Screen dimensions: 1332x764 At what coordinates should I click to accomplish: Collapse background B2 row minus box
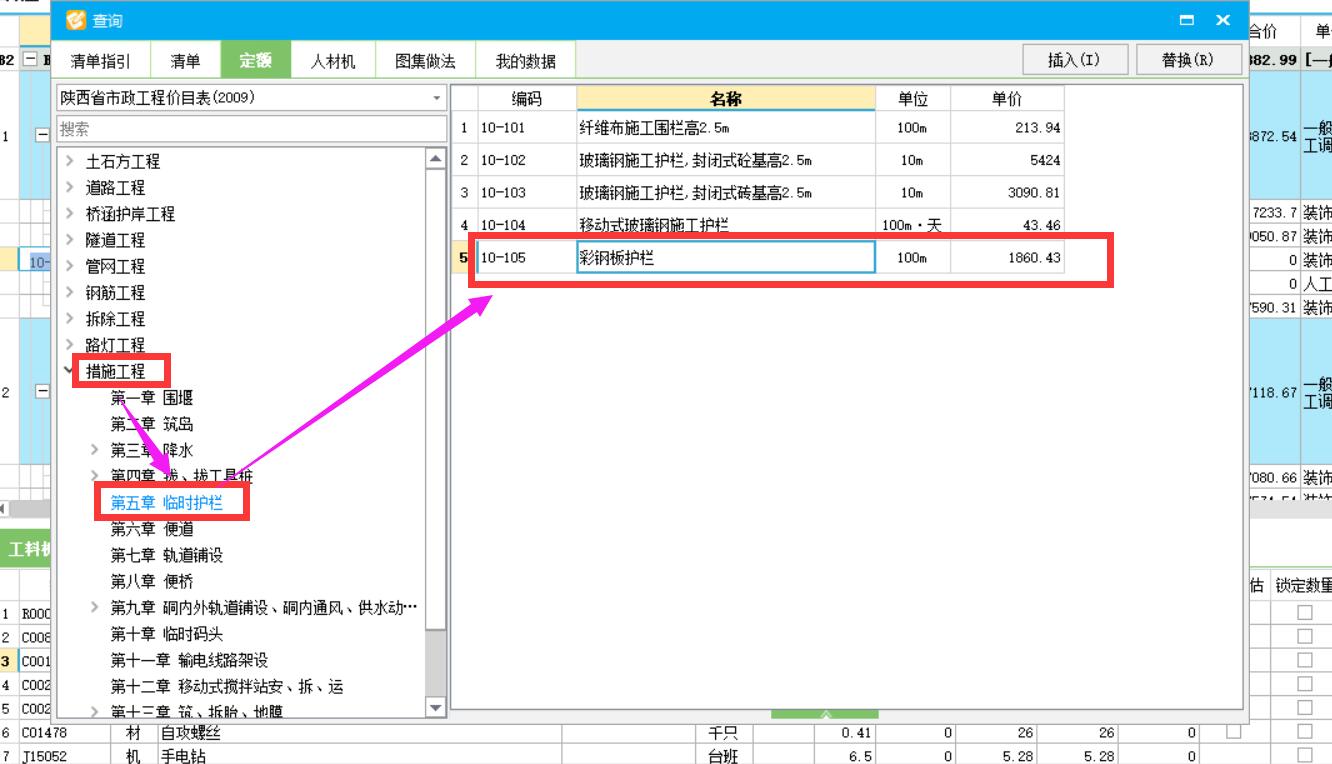click(30, 60)
